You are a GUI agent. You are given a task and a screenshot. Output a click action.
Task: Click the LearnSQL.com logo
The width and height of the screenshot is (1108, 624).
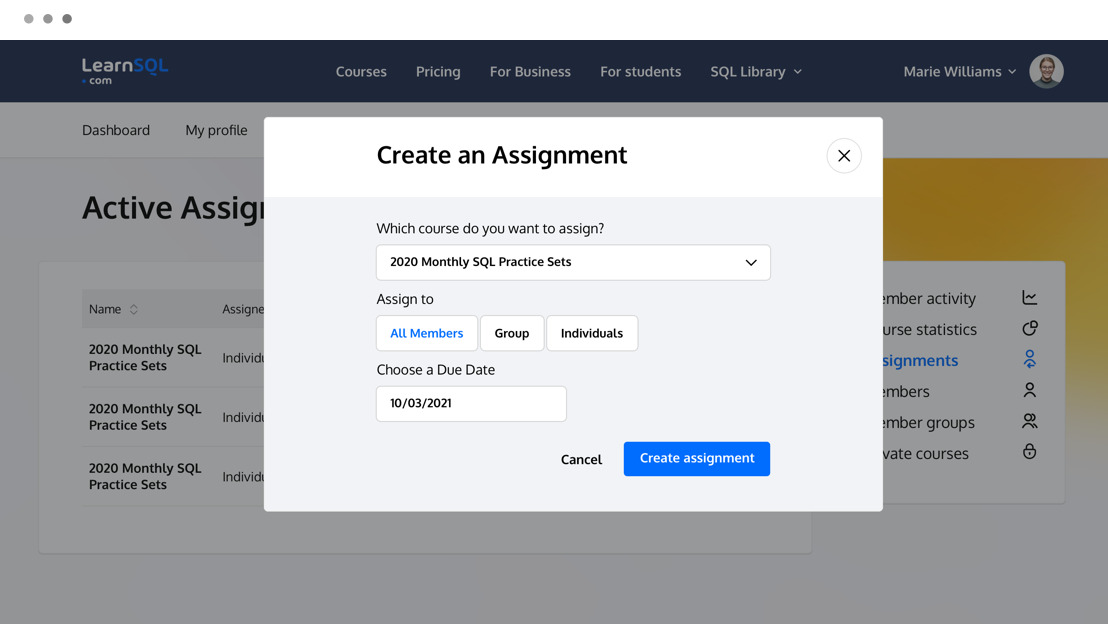(124, 70)
